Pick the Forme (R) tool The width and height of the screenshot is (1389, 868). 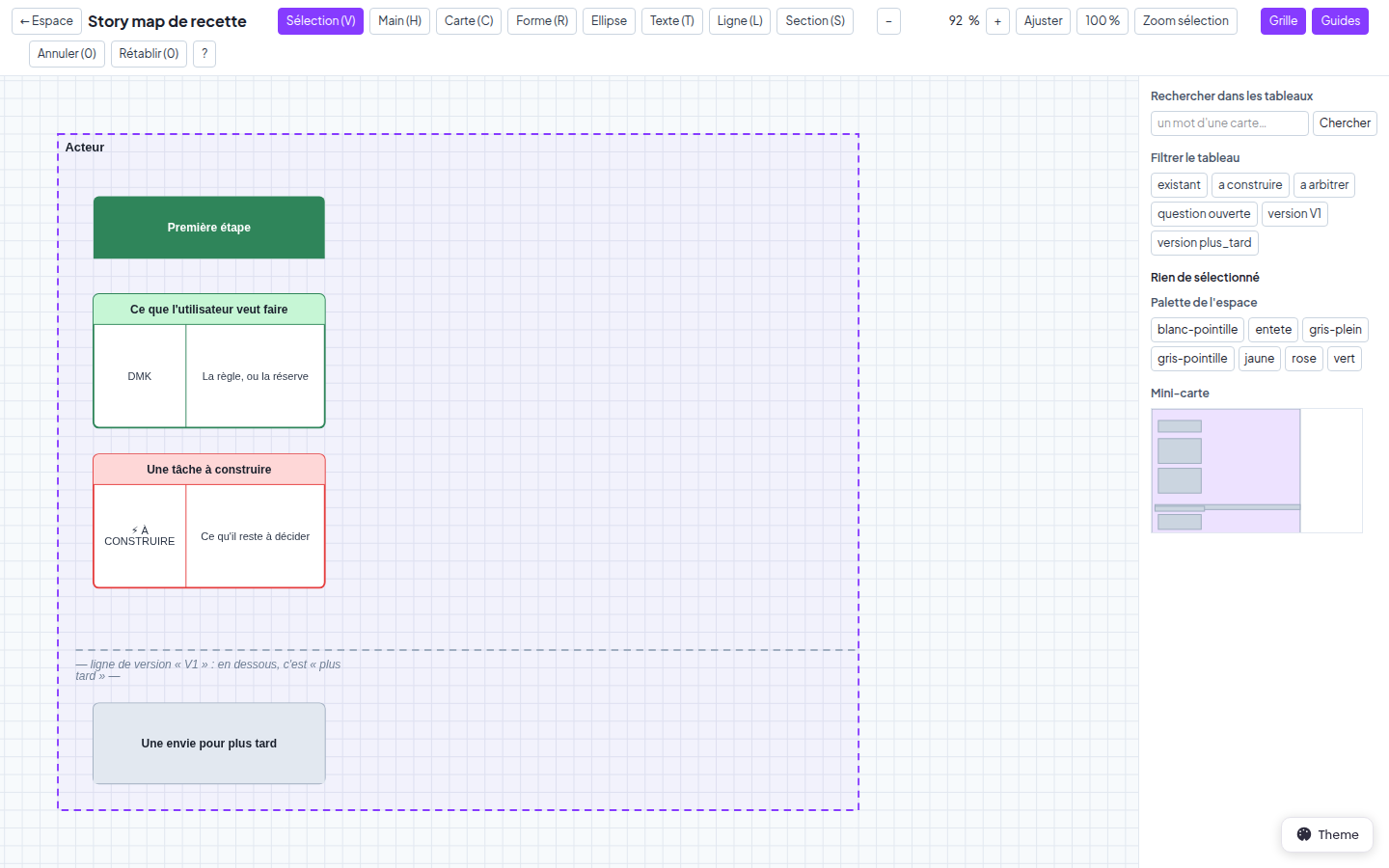(542, 21)
